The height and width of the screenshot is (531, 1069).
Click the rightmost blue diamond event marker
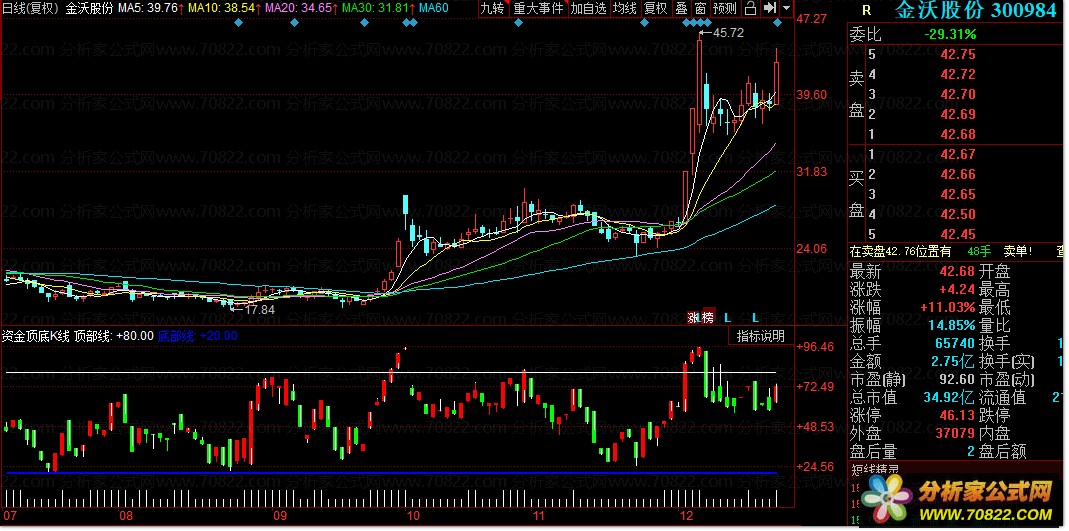778,23
